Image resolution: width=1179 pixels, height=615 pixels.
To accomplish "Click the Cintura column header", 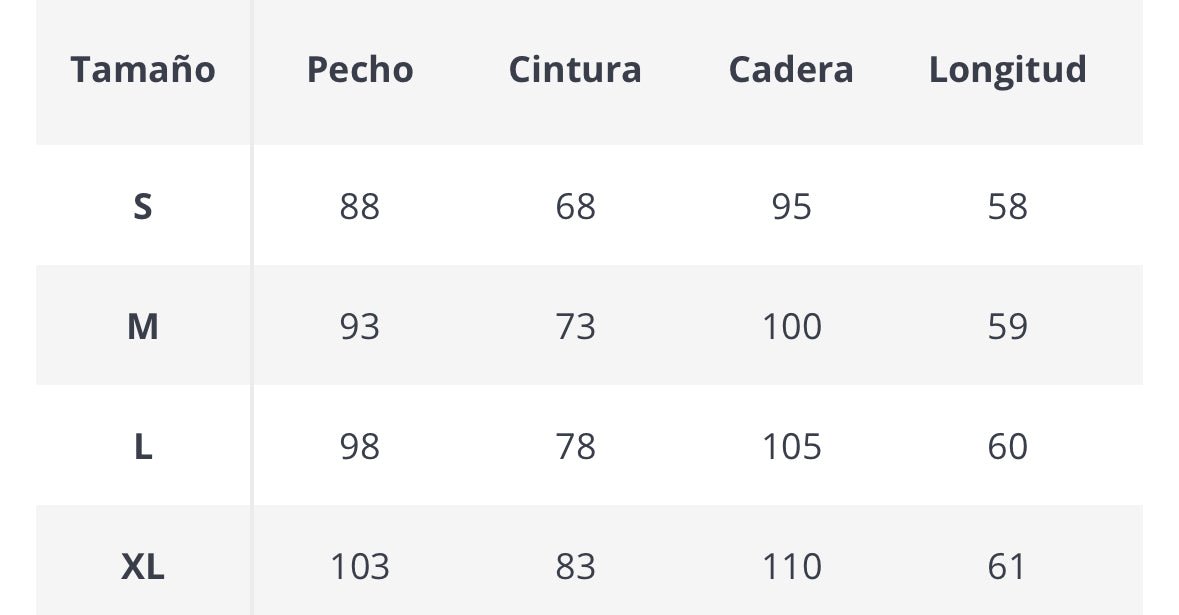I will tap(575, 70).
